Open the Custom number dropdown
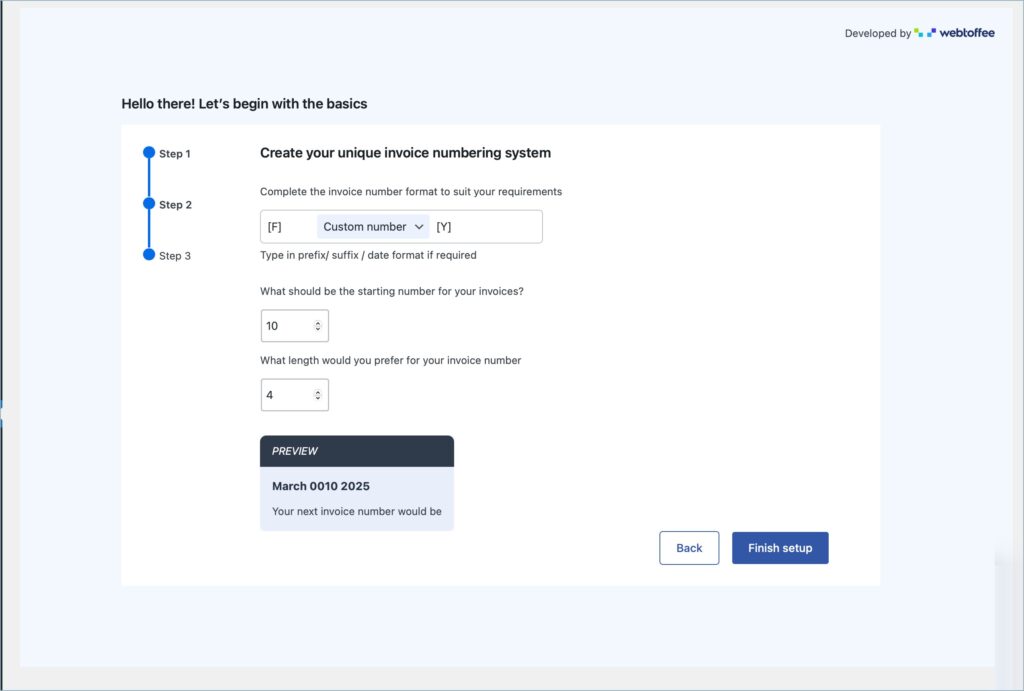The image size is (1024, 691). pyautogui.click(x=373, y=227)
